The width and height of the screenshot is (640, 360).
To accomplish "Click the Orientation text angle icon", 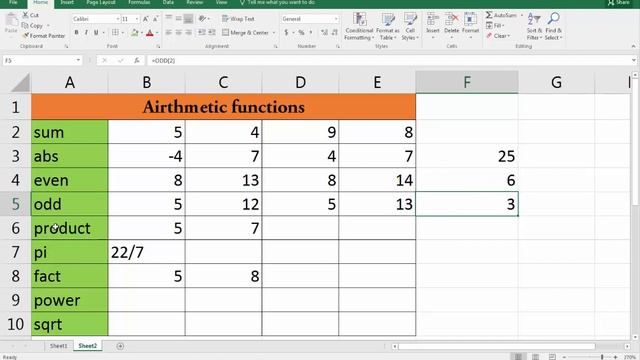I will pyautogui.click(x=202, y=18).
